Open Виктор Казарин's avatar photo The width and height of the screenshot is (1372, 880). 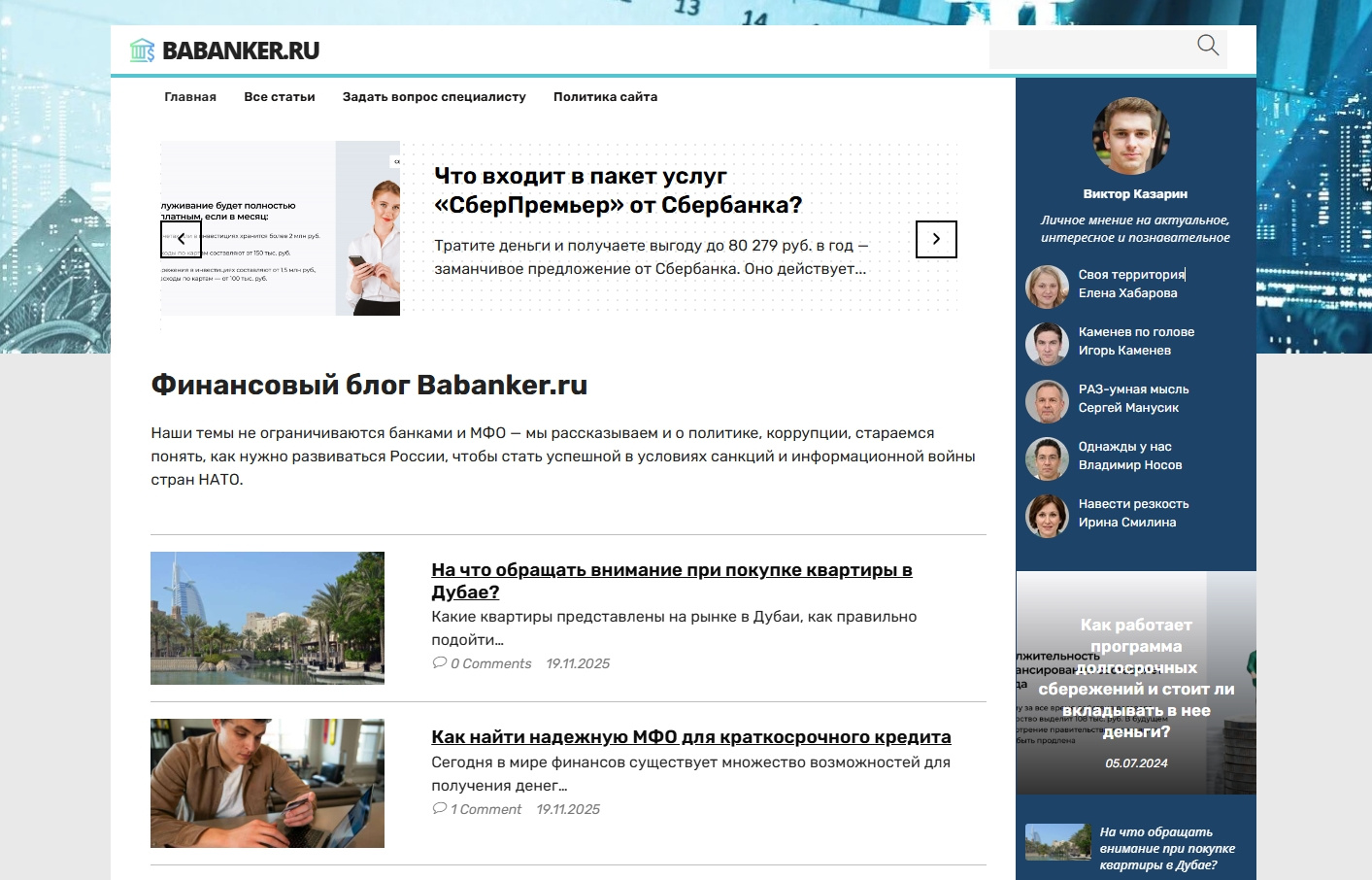tap(1131, 136)
